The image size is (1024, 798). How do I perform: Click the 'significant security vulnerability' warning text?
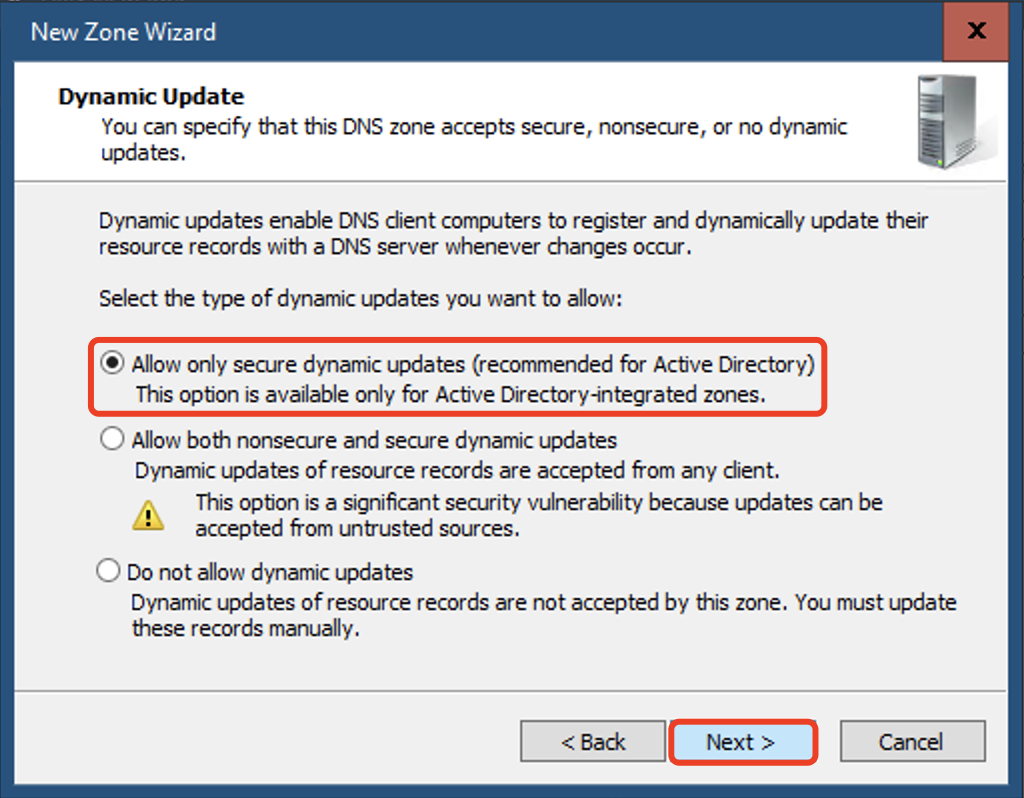539,515
